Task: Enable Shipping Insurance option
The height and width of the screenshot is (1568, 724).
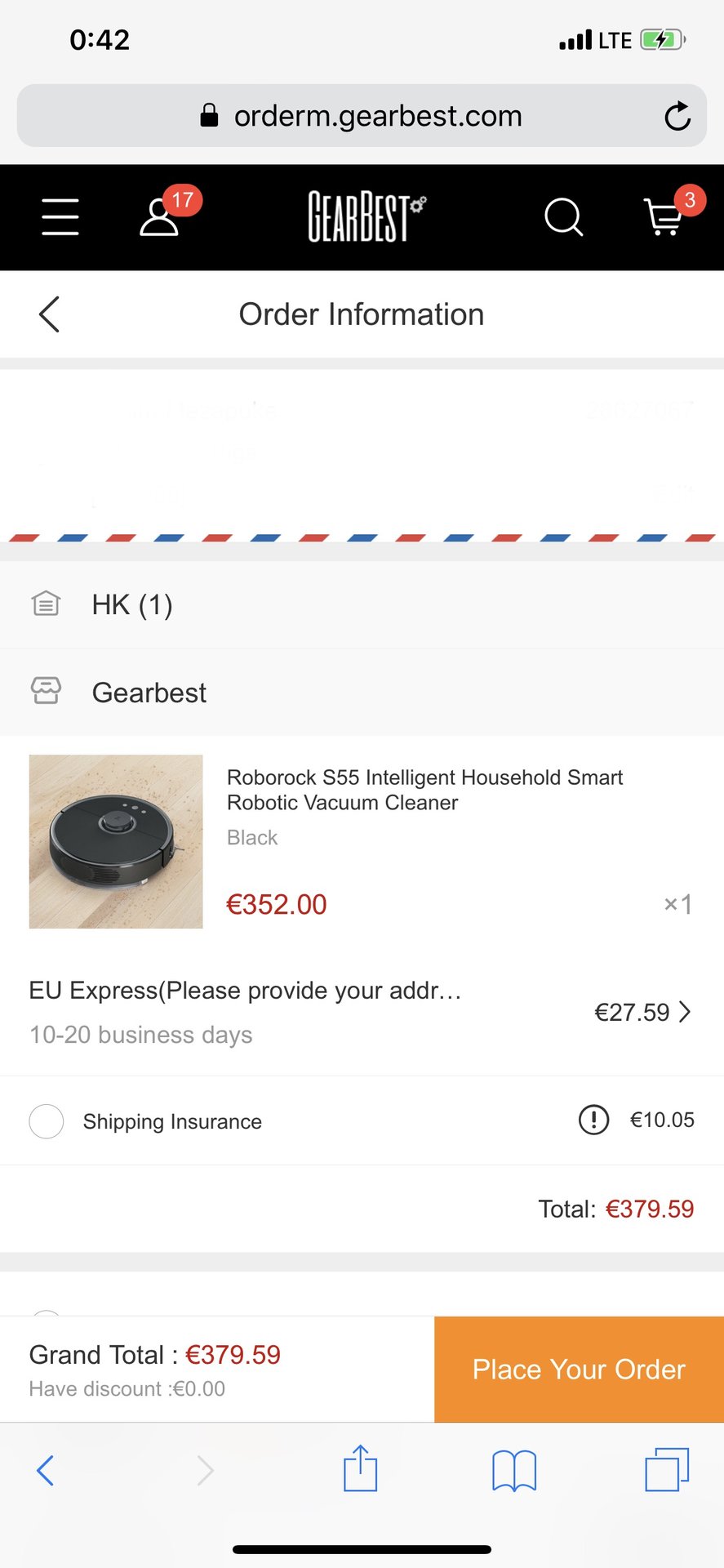Action: pyautogui.click(x=47, y=1121)
